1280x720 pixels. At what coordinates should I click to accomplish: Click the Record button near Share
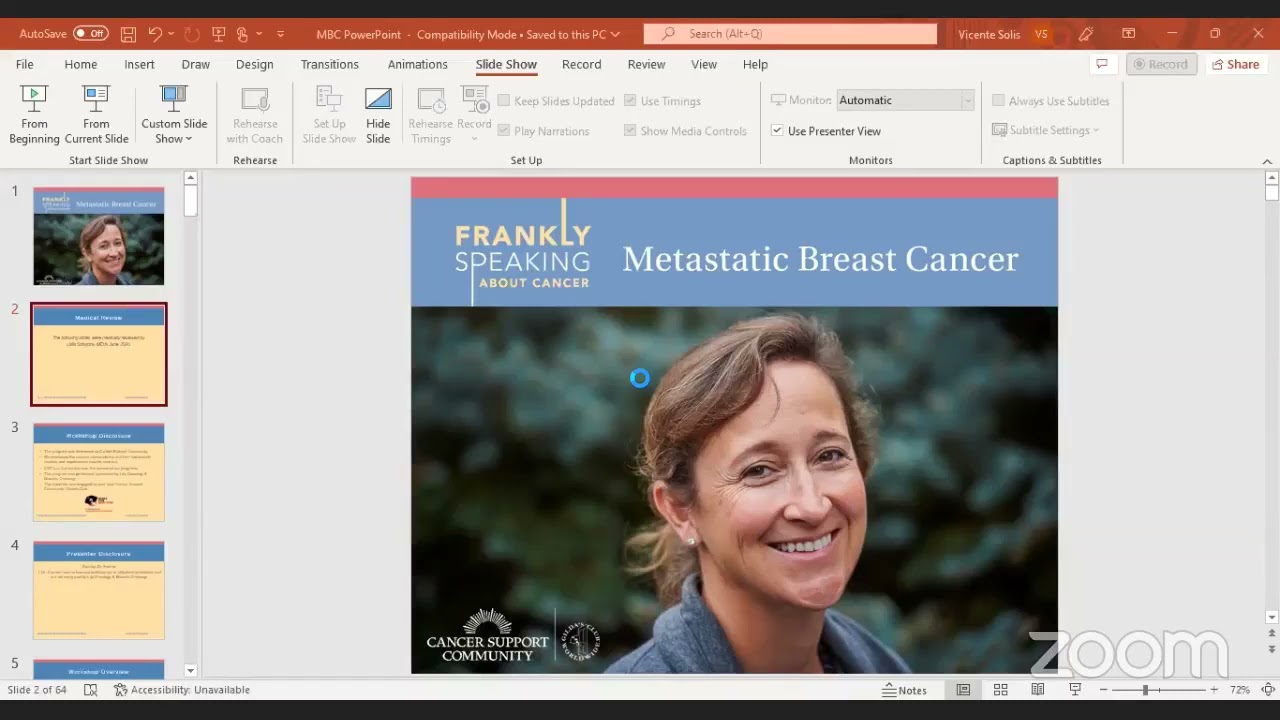coord(1159,64)
